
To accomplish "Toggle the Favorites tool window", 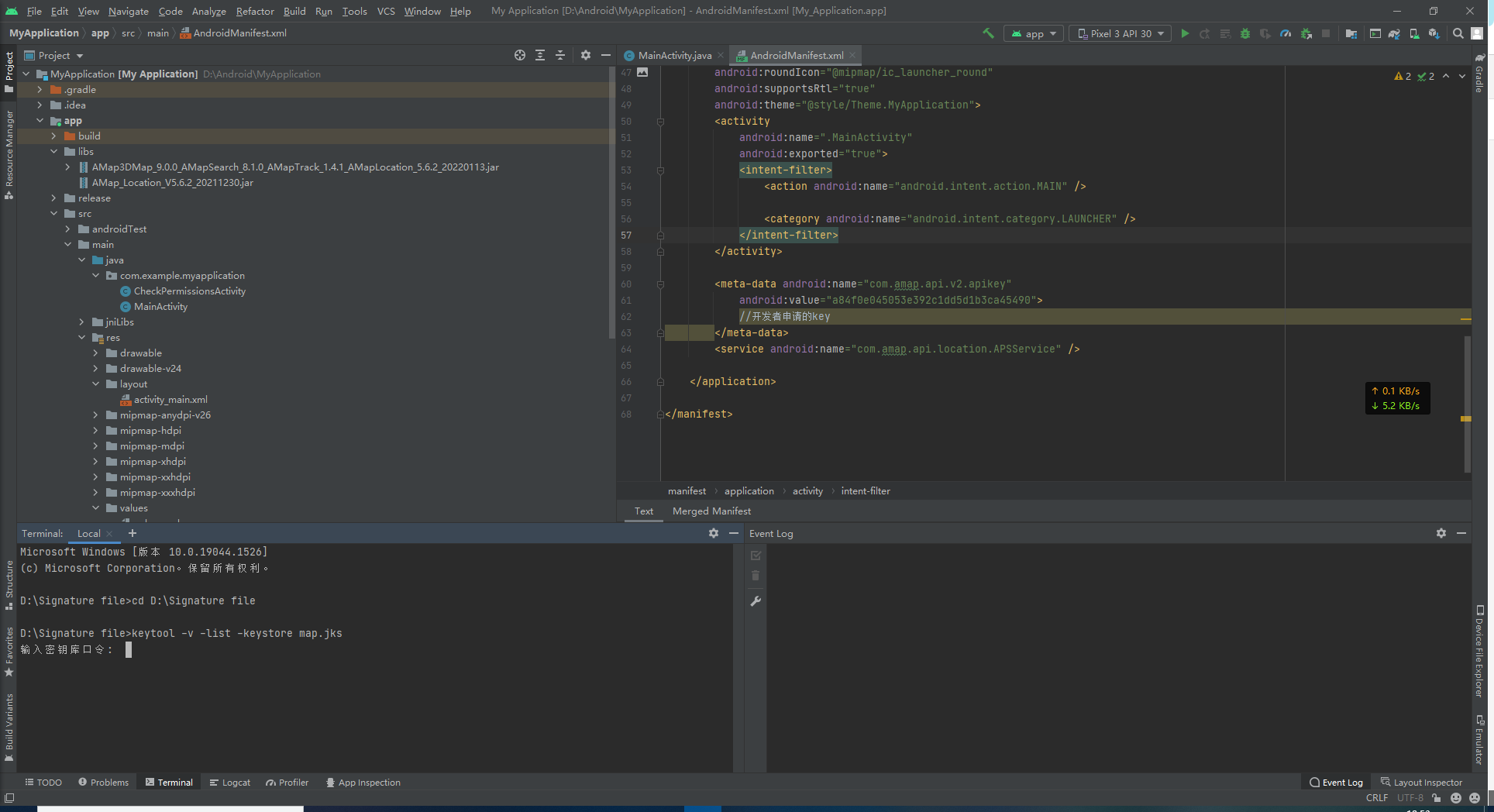I will [x=9, y=651].
